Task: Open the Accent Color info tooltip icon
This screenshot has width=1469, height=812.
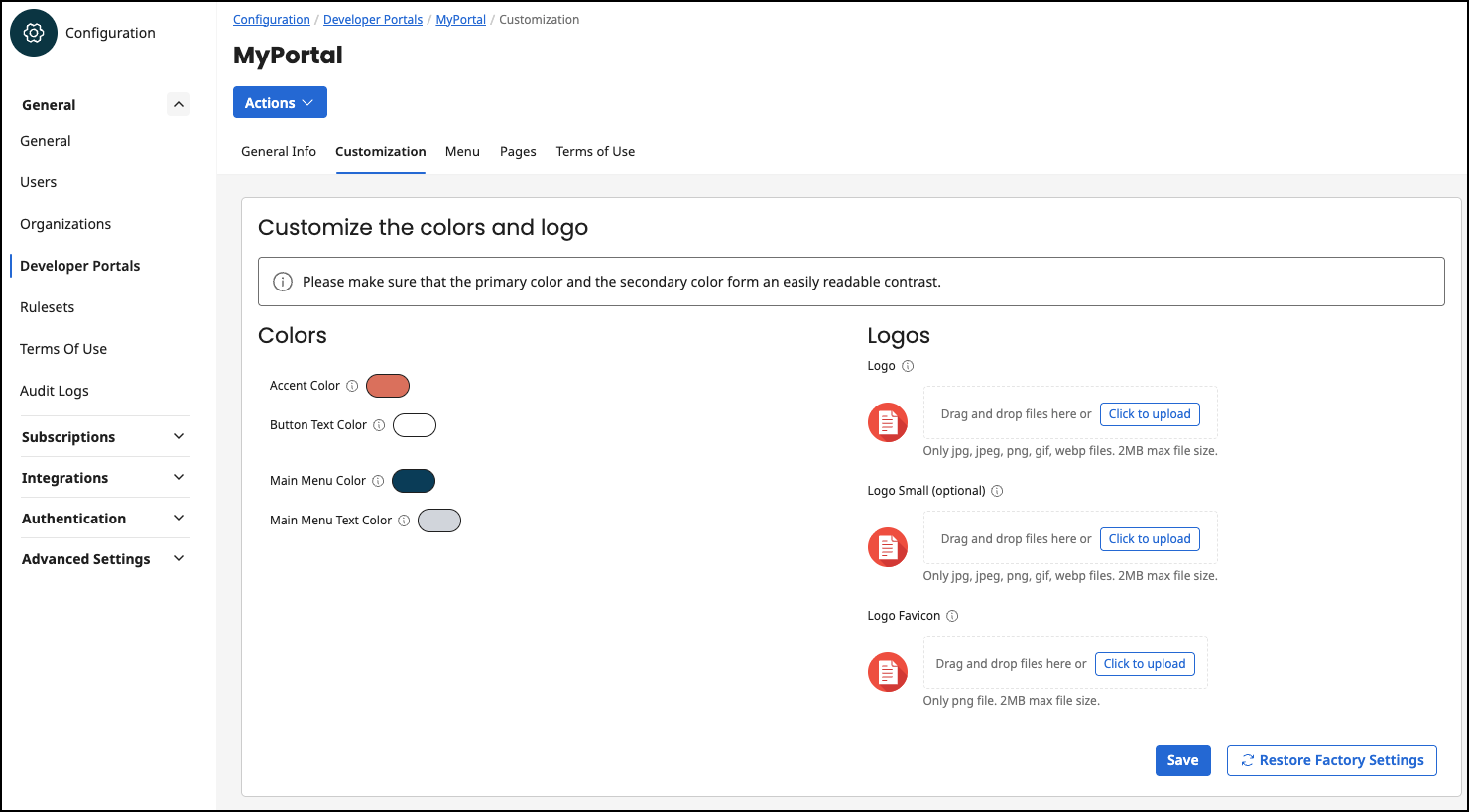Action: pyautogui.click(x=353, y=385)
